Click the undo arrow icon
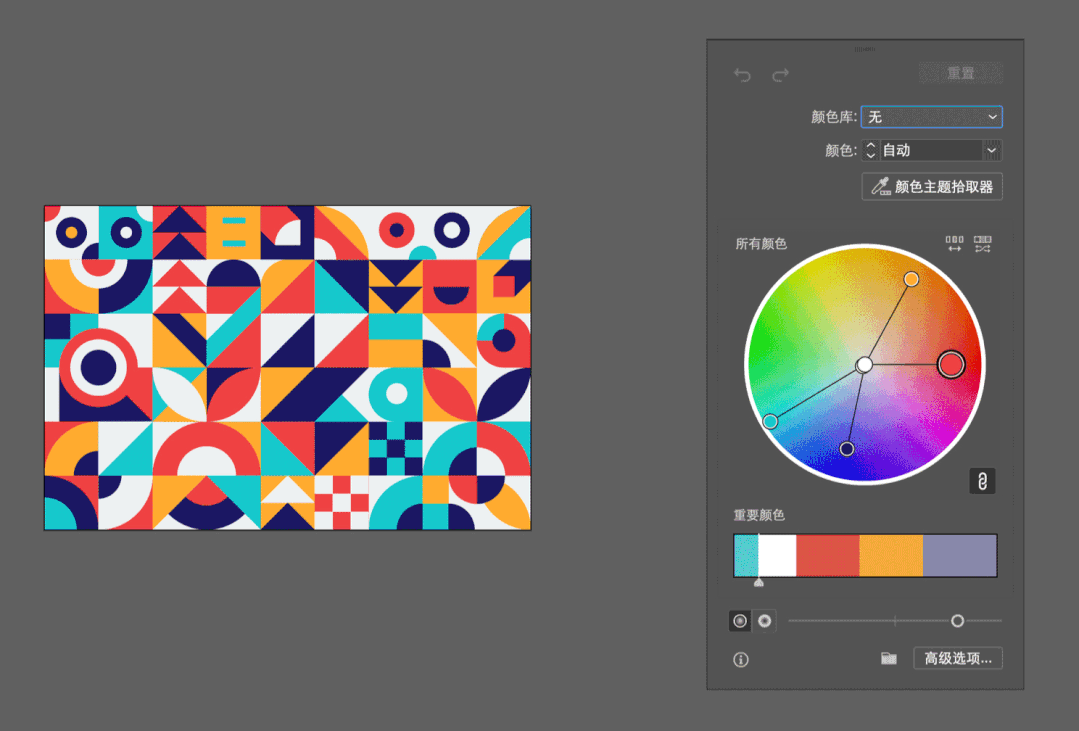This screenshot has width=1079, height=731. [742, 74]
